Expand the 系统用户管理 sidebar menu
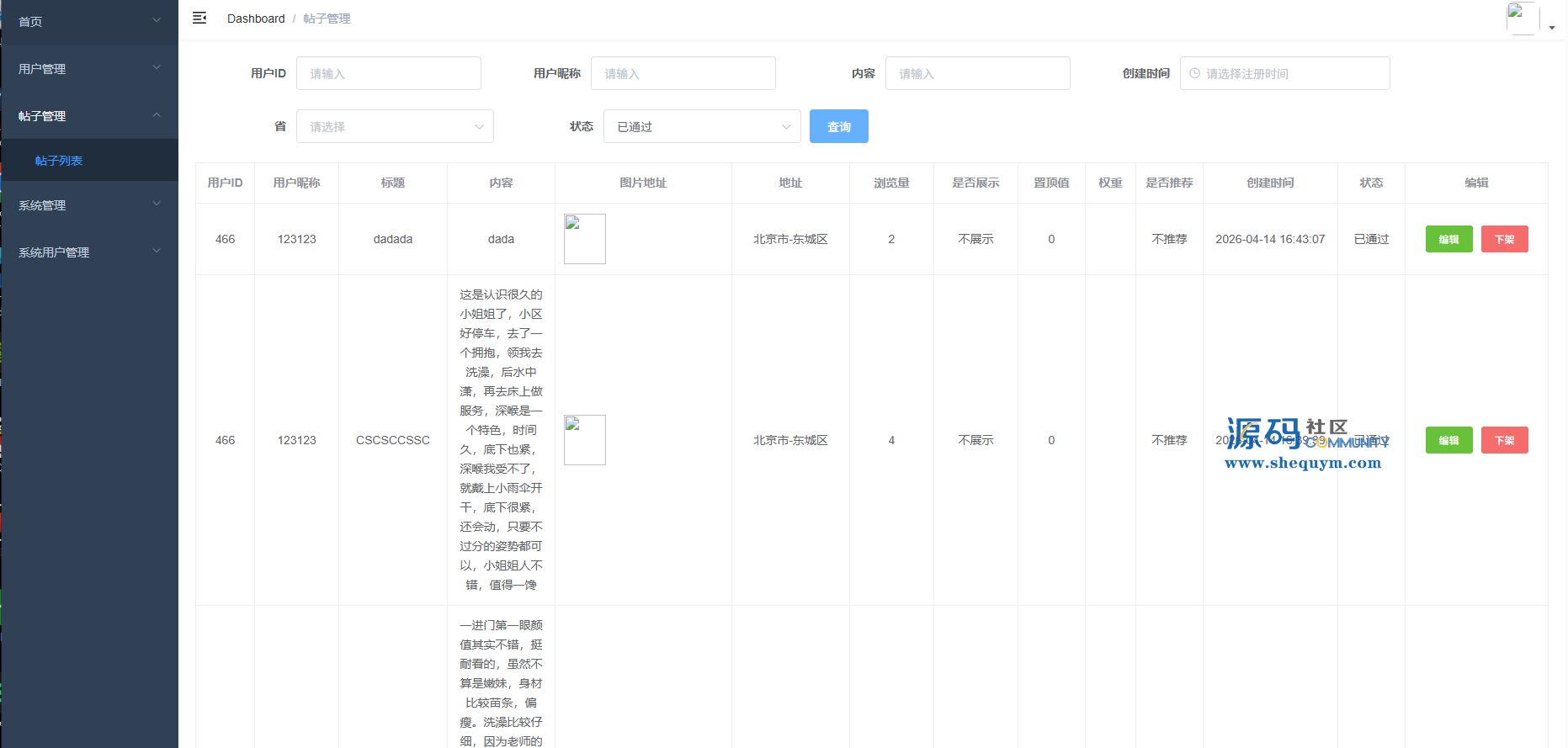The height and width of the screenshot is (748, 1568). [x=88, y=252]
